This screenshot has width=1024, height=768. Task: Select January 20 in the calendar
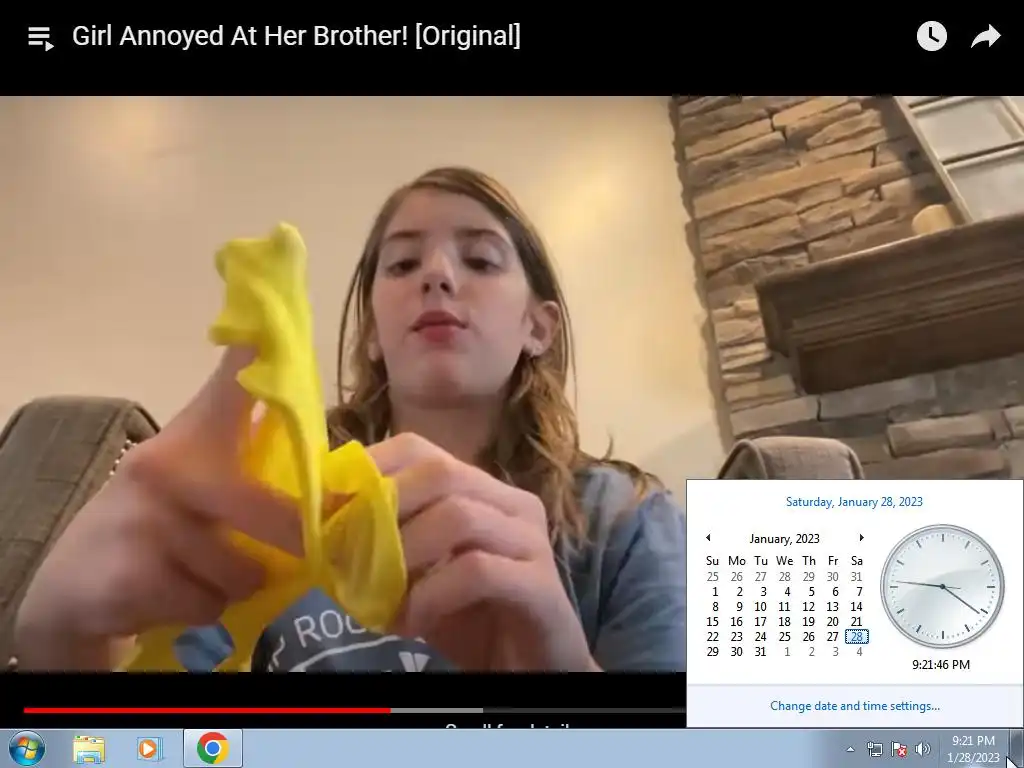[833, 622]
